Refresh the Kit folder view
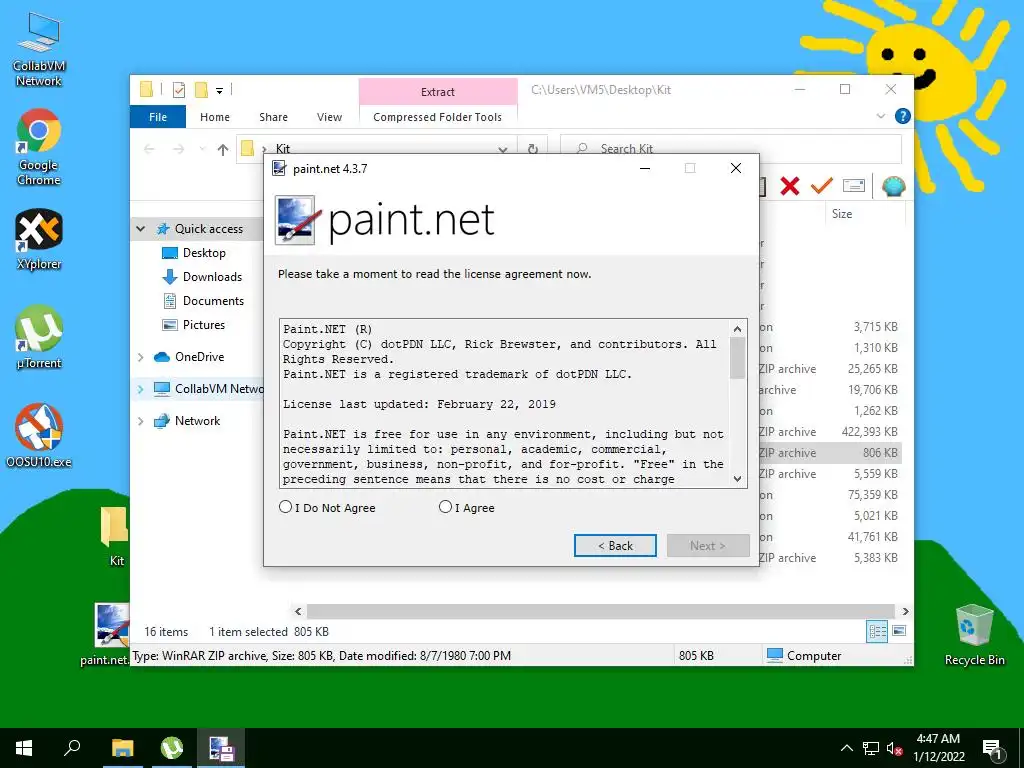 (533, 150)
